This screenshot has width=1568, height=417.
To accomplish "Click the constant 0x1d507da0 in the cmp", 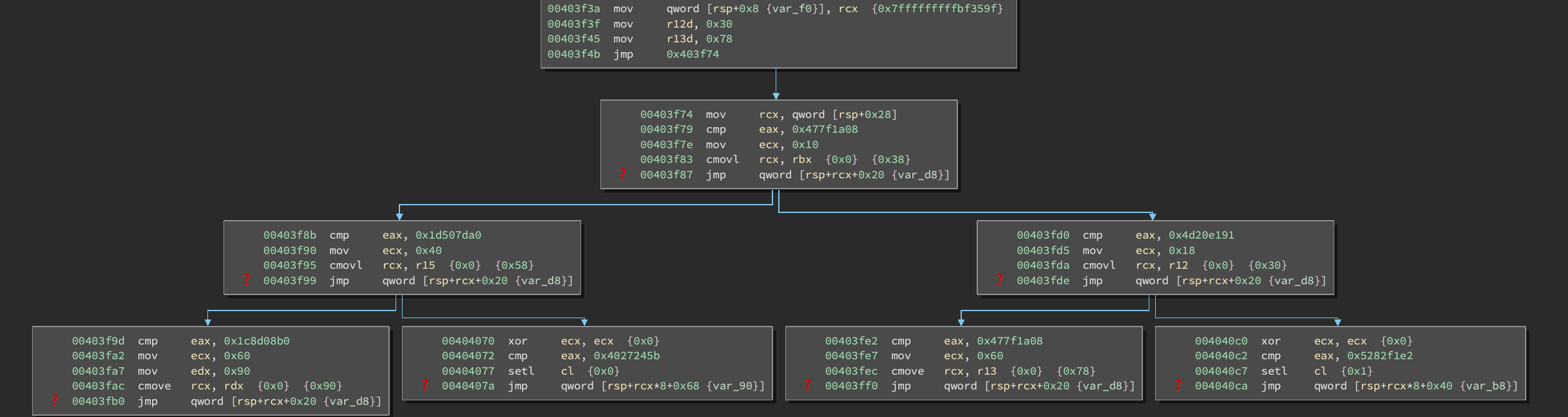I will [x=448, y=235].
